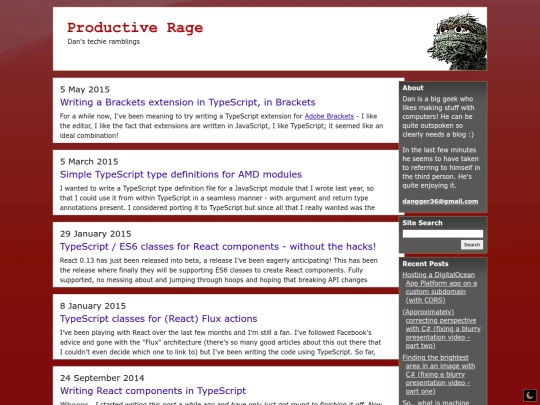Screen dimensions: 540x405
Task: Click the 'Site Search' sidebar heading
Action: (422, 223)
